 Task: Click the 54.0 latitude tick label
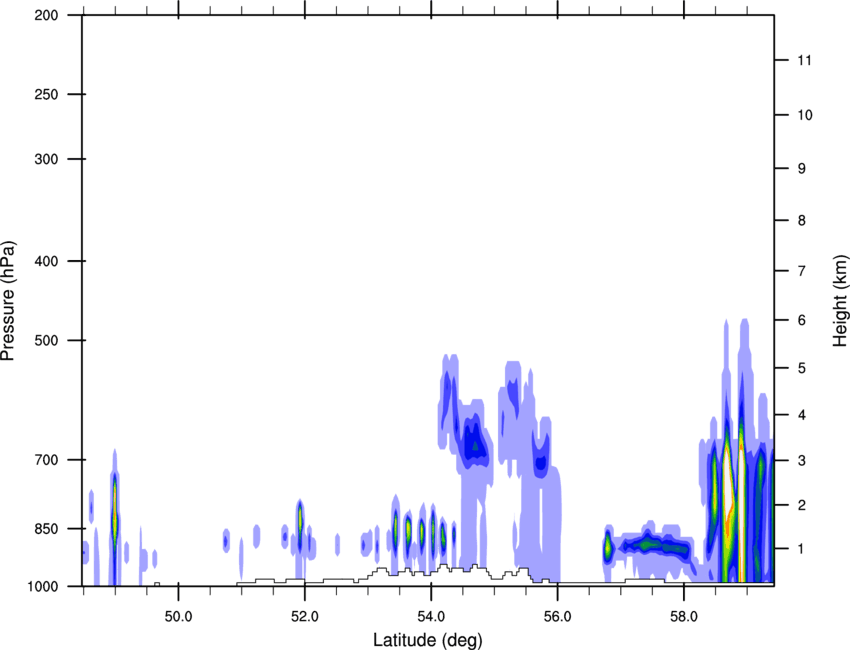coord(431,617)
